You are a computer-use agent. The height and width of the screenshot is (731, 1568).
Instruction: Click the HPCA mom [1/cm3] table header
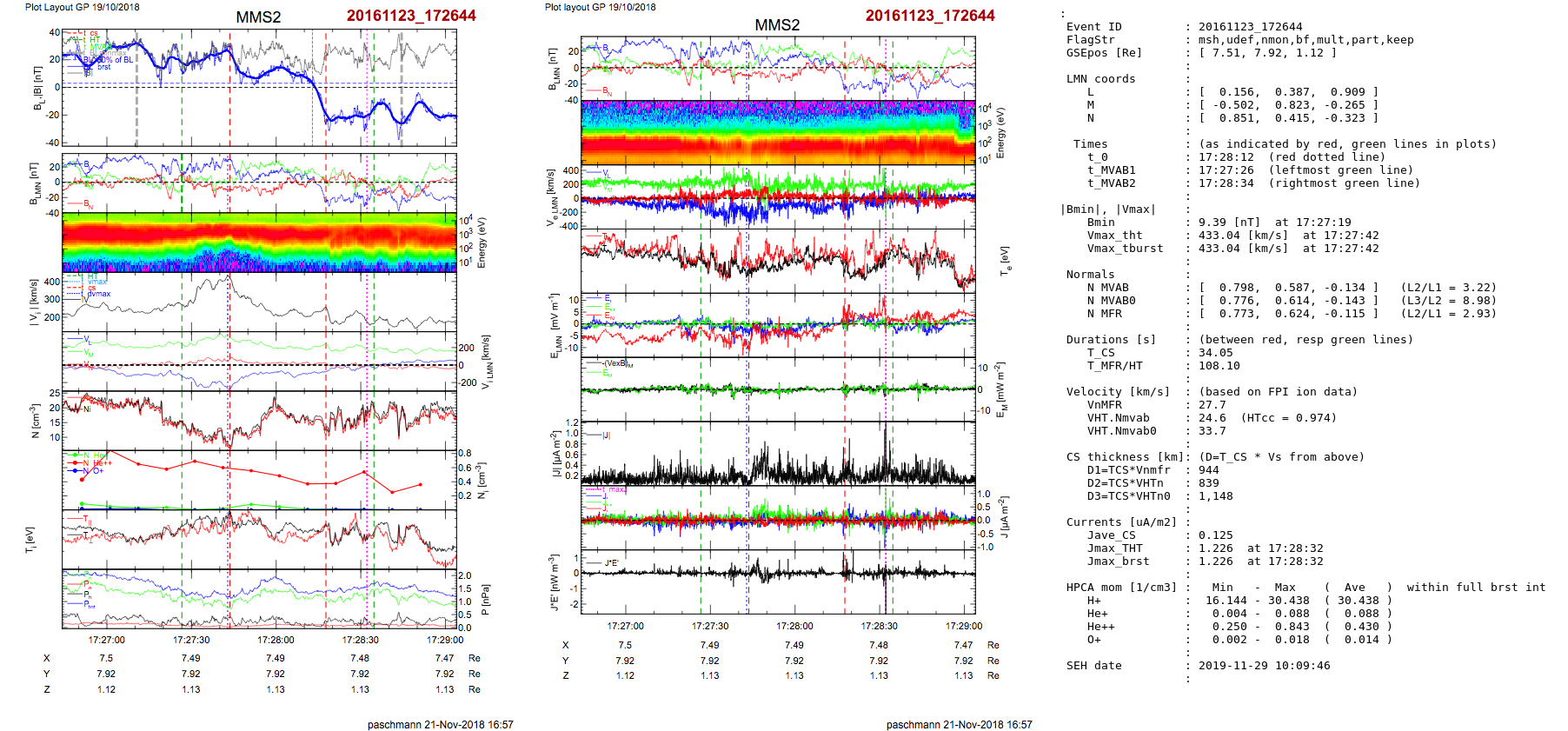(1120, 588)
